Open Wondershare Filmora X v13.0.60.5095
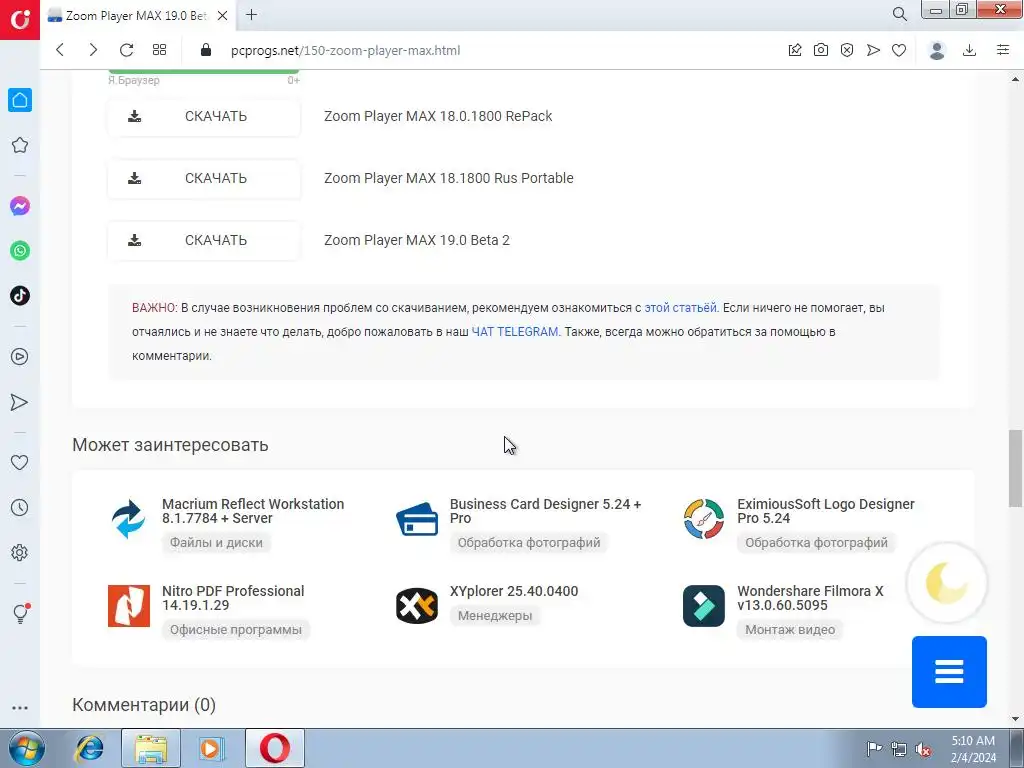1024x768 pixels. click(810, 598)
